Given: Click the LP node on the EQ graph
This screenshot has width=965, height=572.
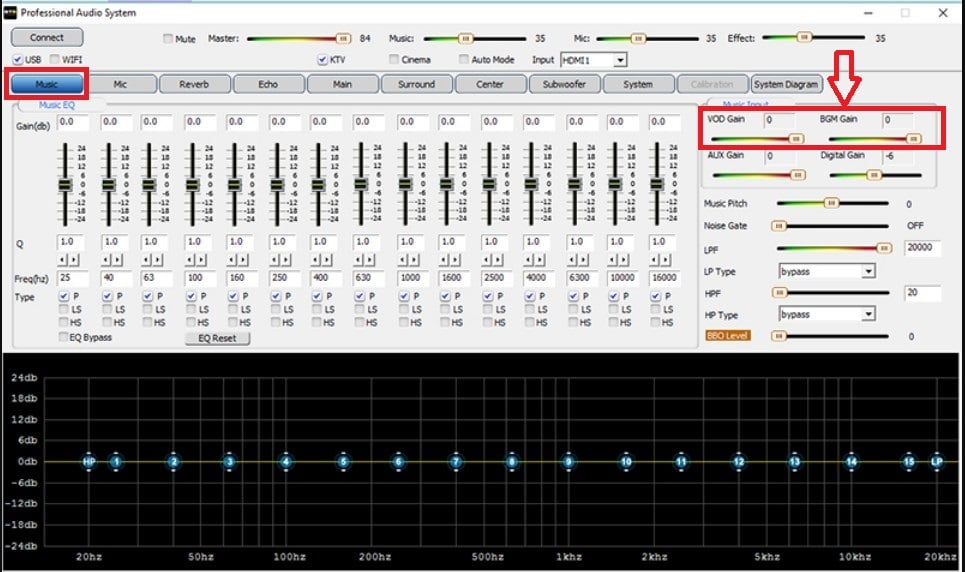Looking at the screenshot, I should click(x=937, y=462).
